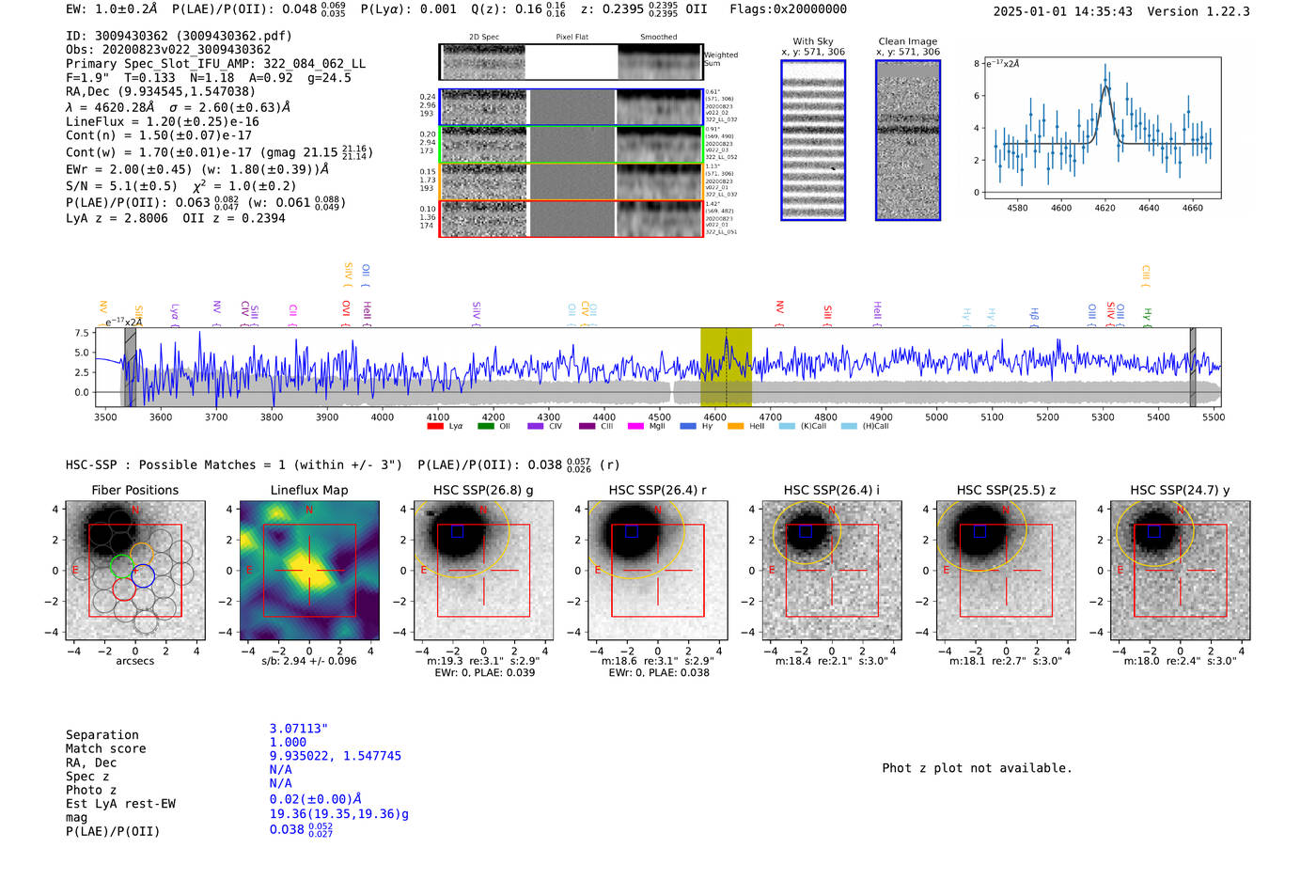Open the HSC SSP(26.4) i cutout
Image resolution: width=1316 pixels, height=896 pixels.
832,570
